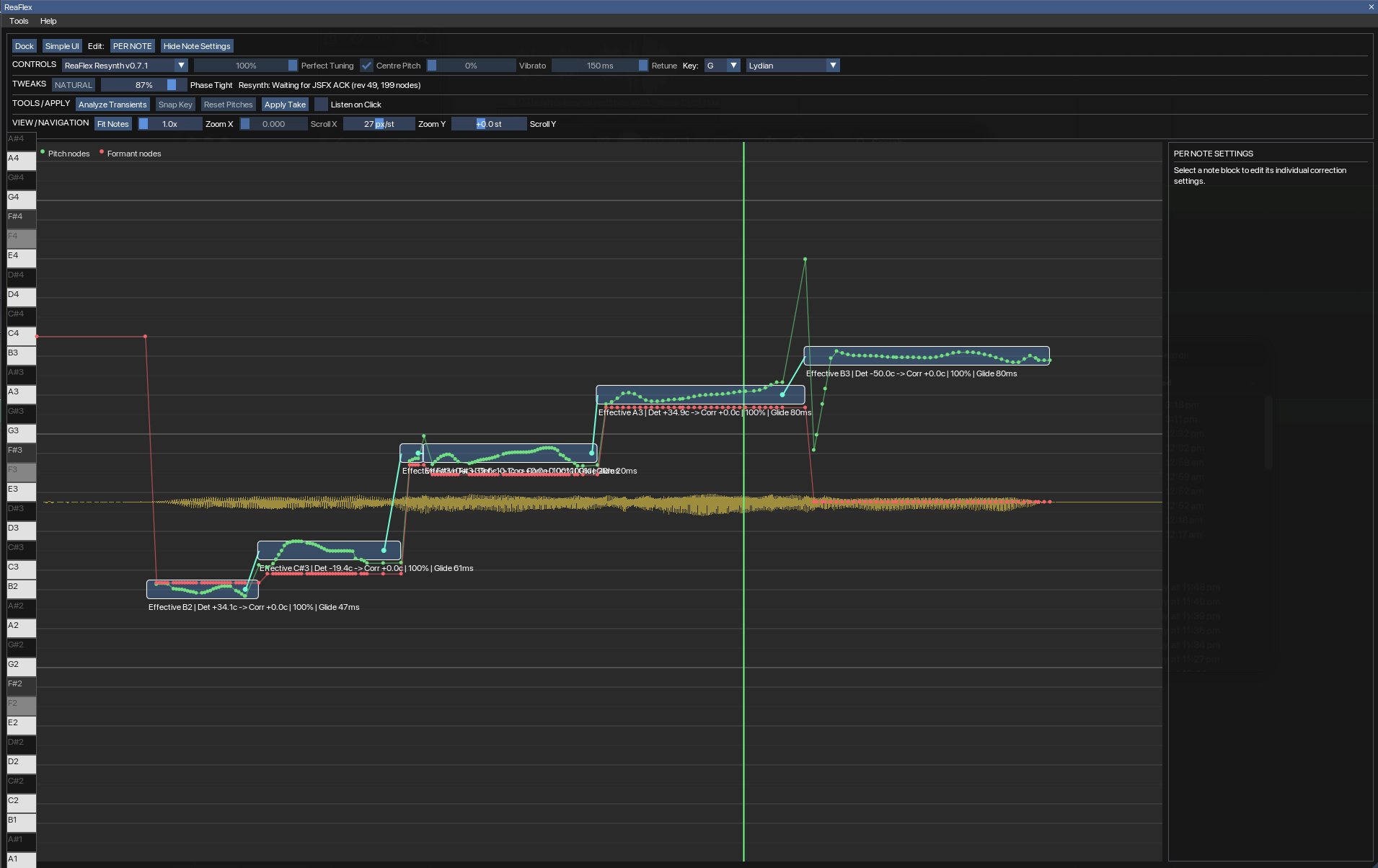Click the C4 piano key

tap(21, 335)
